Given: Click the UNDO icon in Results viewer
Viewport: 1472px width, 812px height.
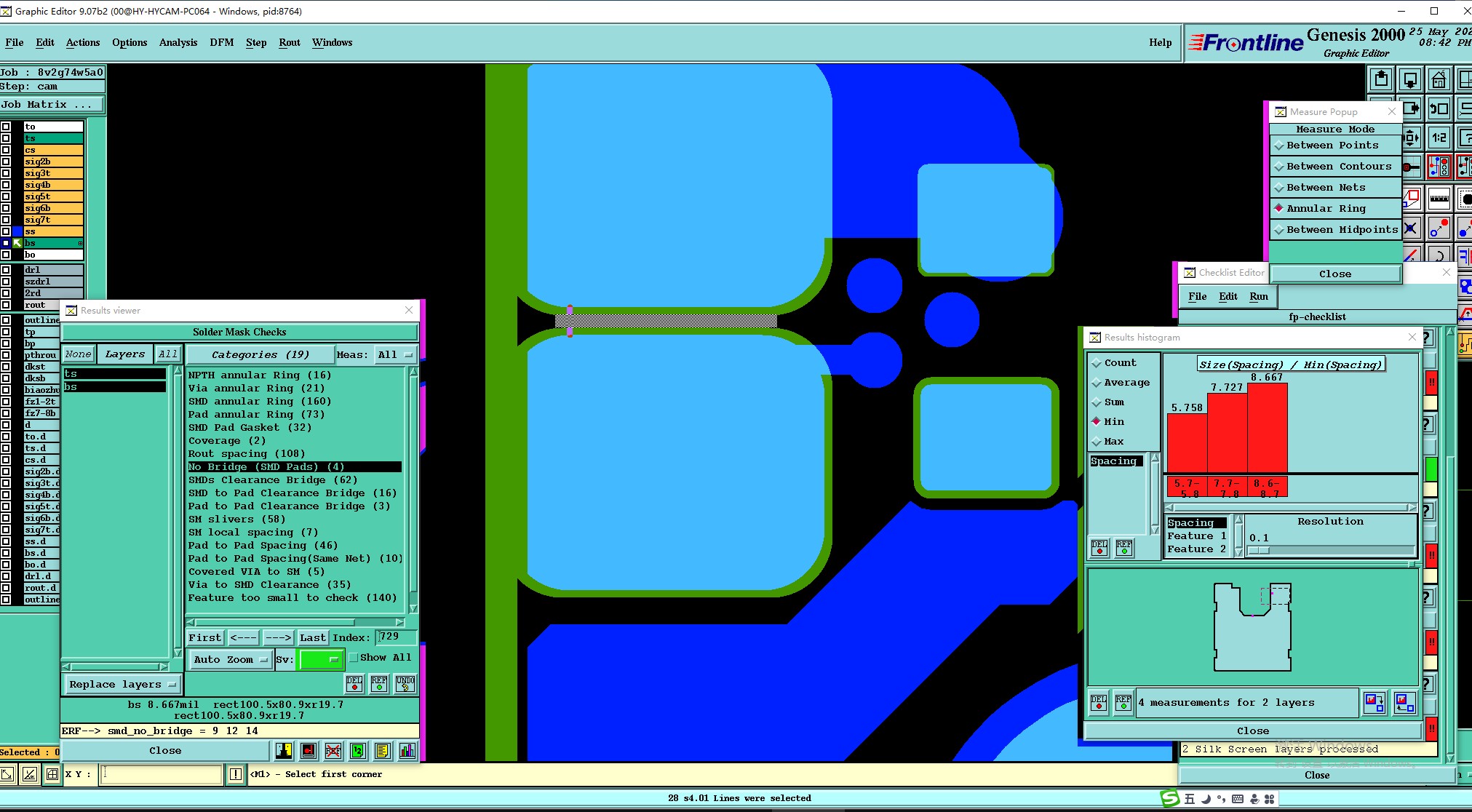Looking at the screenshot, I should coord(405,683).
